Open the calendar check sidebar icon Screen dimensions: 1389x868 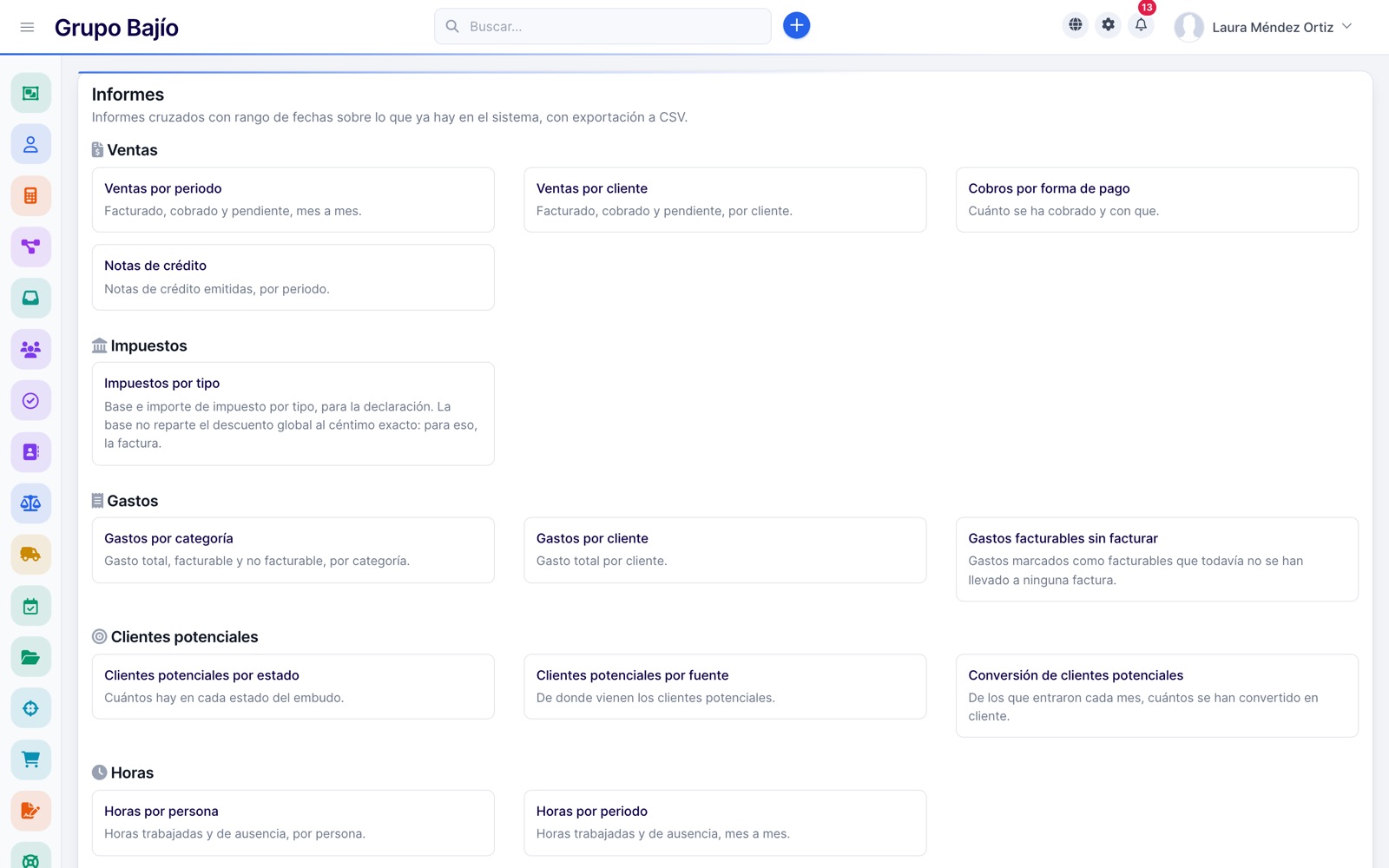[x=30, y=606]
